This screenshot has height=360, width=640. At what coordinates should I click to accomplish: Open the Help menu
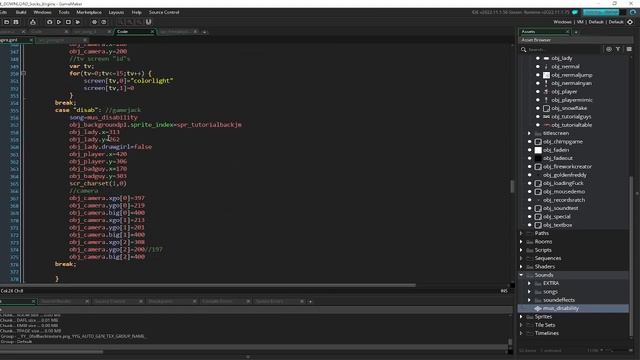(x=137, y=12)
